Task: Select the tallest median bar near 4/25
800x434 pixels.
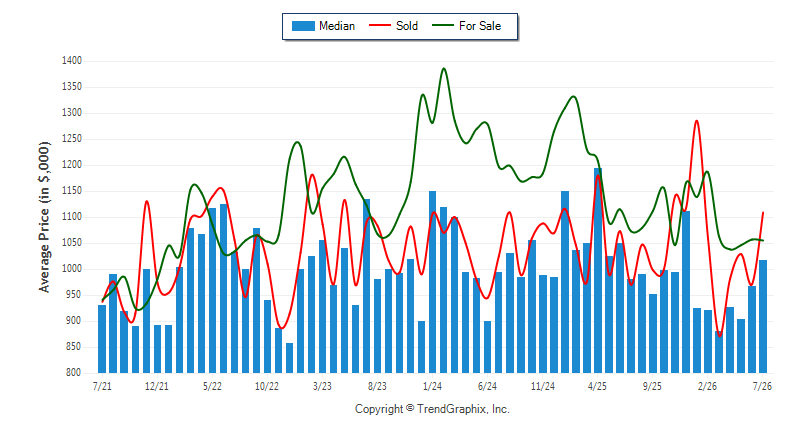Action: click(597, 270)
